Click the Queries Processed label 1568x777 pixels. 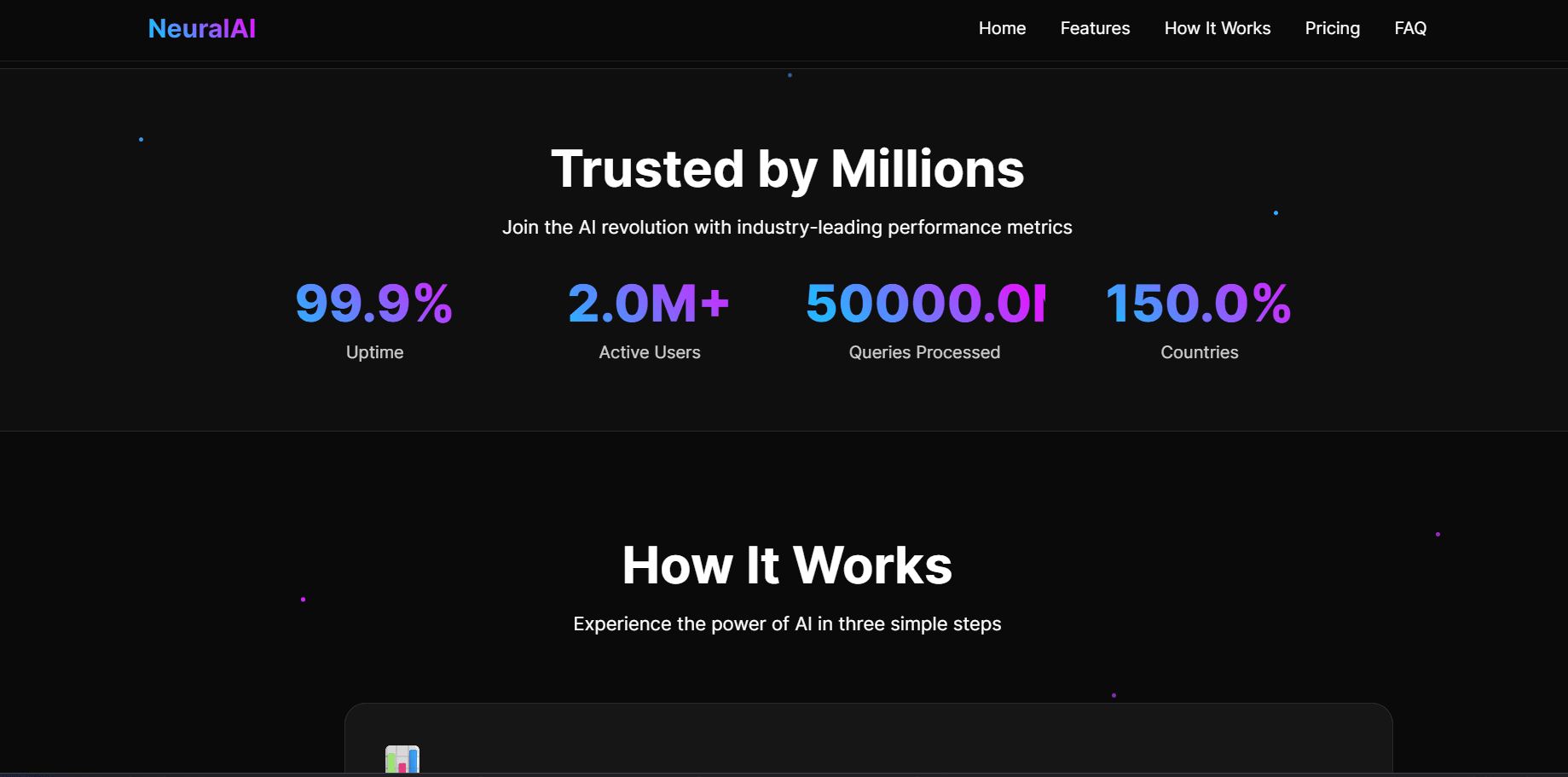[924, 351]
